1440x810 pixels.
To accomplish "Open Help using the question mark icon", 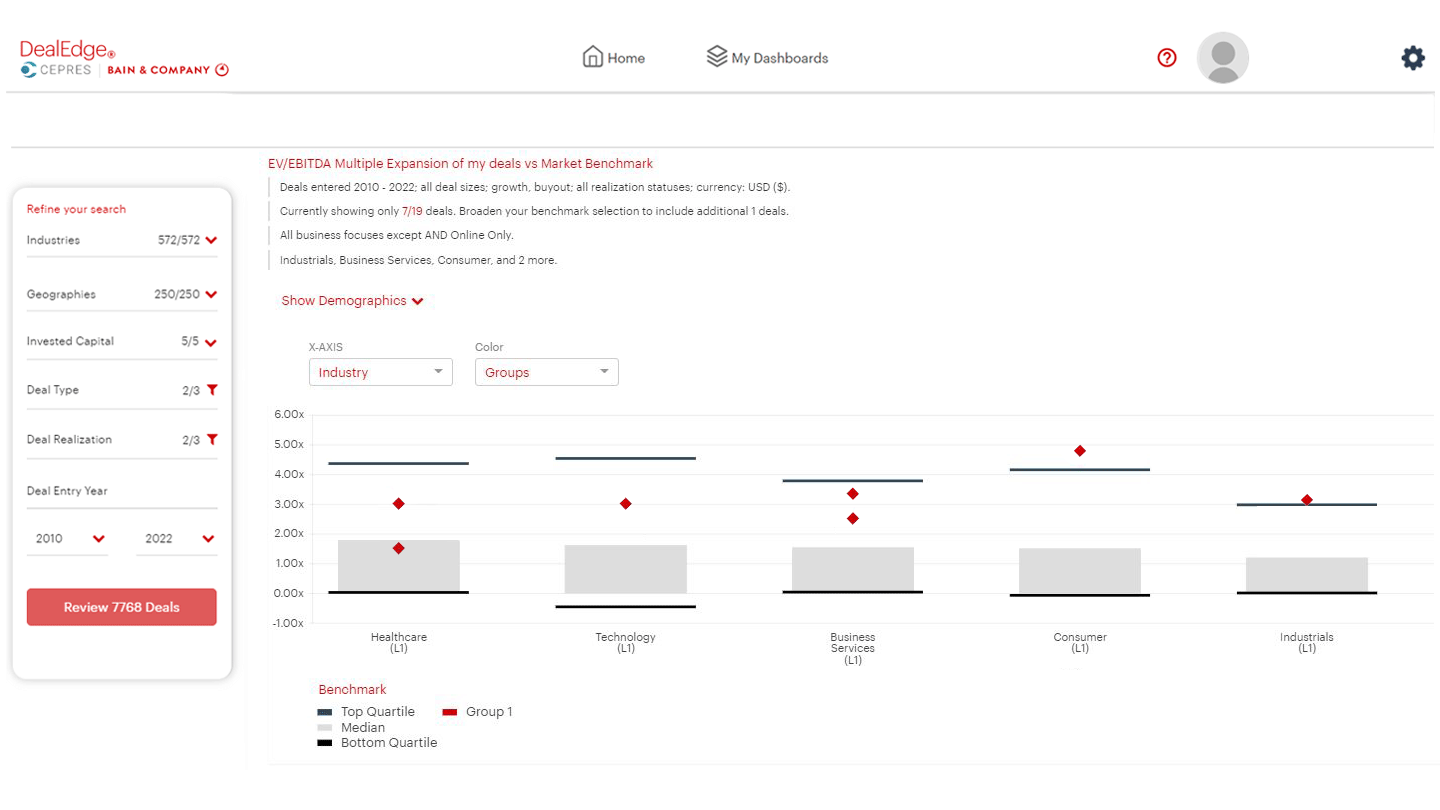I will 1166,58.
